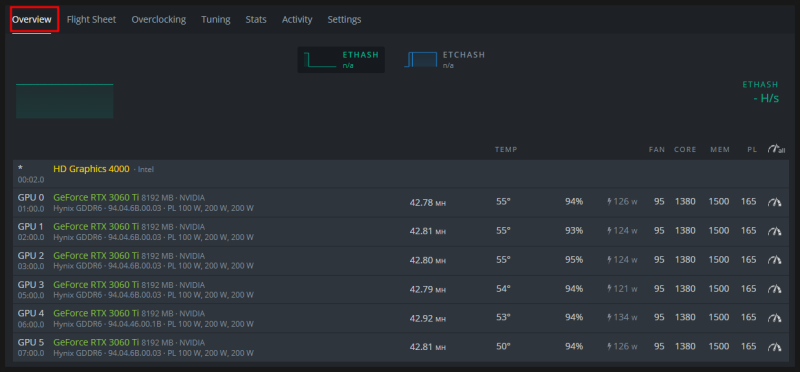Open overclock tuning icon for GPU 4

tap(774, 318)
